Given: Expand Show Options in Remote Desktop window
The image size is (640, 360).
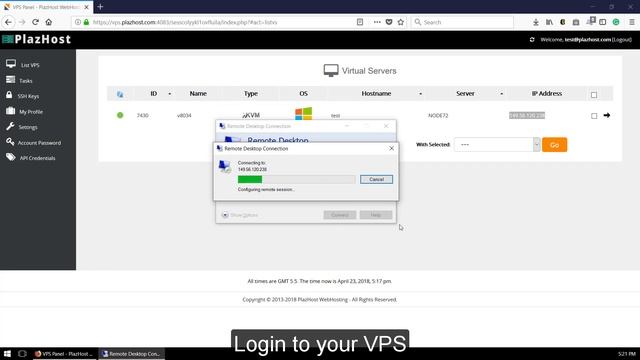Looking at the screenshot, I should (x=240, y=215).
